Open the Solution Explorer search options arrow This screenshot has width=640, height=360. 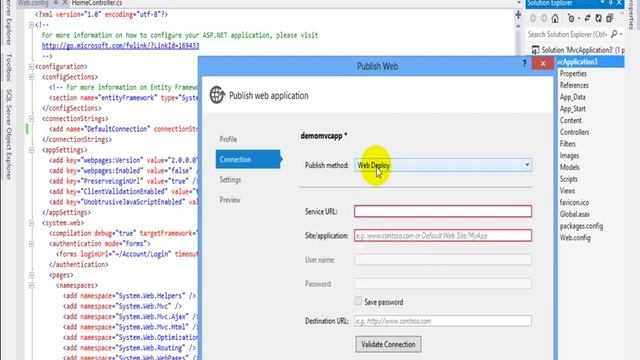click(621, 34)
